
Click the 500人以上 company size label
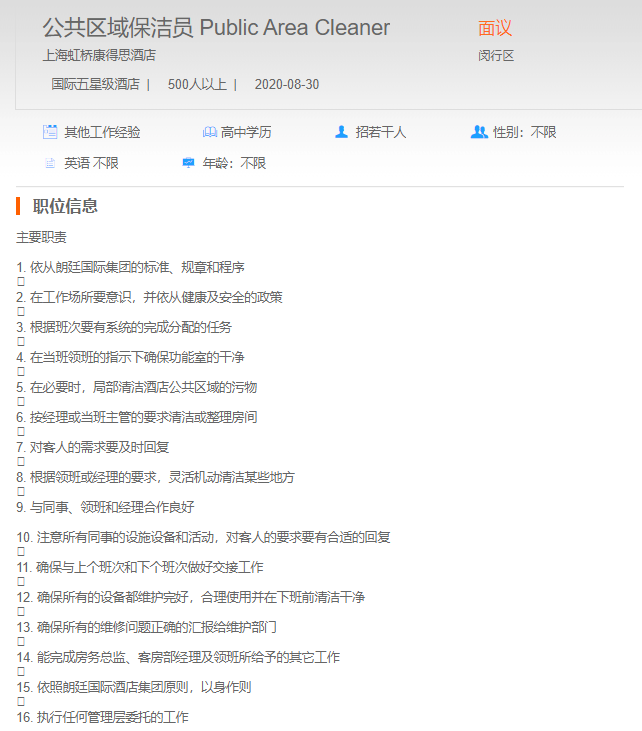pyautogui.click(x=196, y=84)
